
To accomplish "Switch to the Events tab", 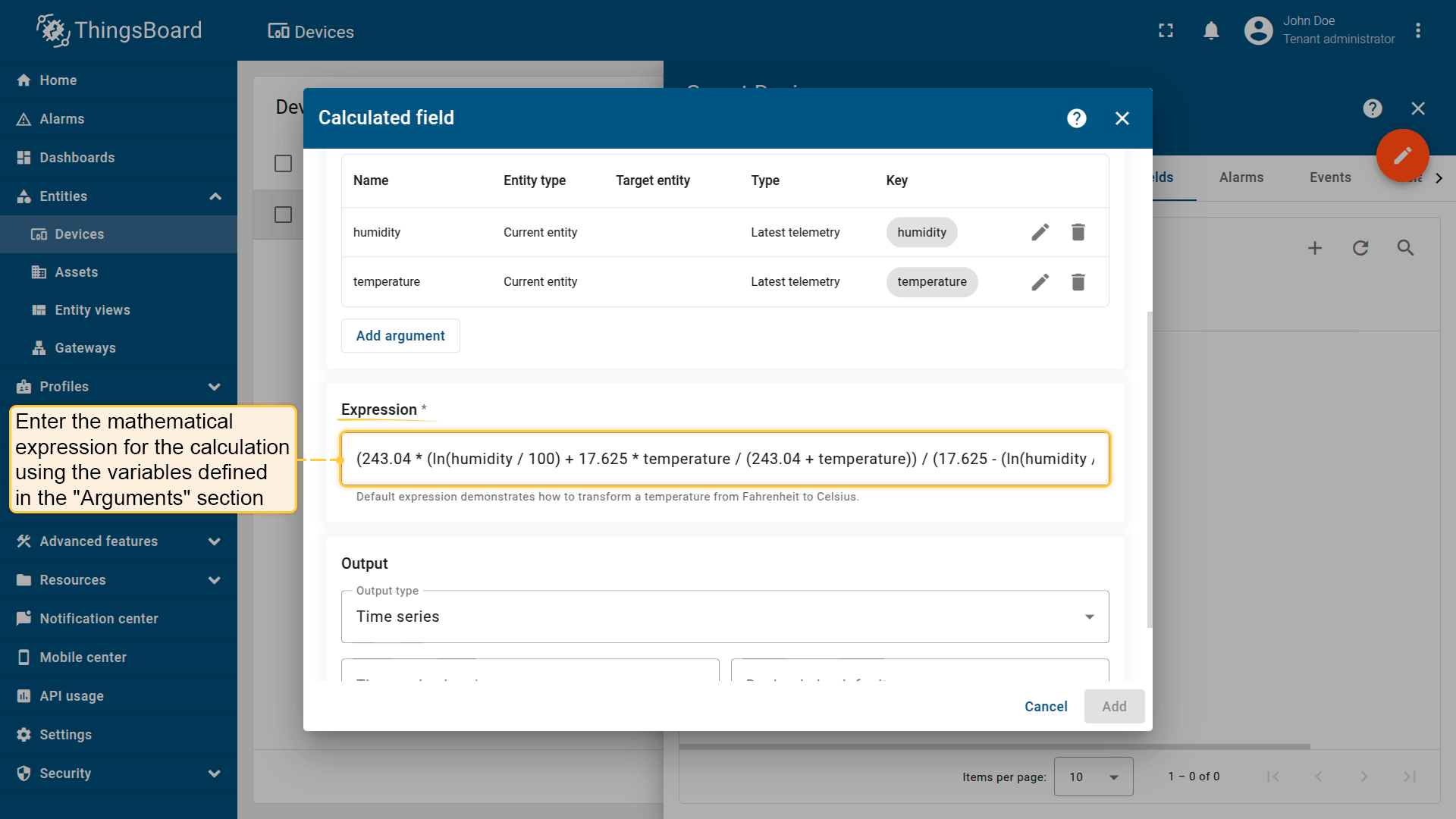I will tap(1329, 177).
